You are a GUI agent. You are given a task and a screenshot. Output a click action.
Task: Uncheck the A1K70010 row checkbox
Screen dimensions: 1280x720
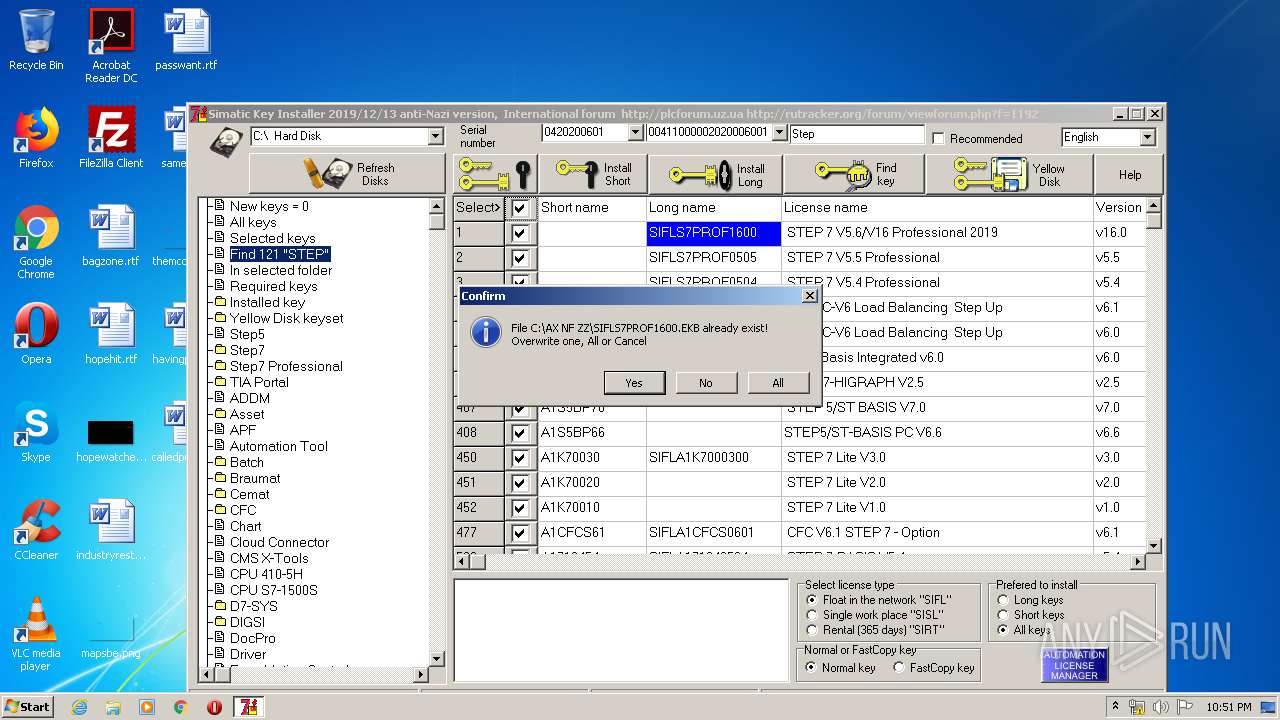tap(519, 508)
